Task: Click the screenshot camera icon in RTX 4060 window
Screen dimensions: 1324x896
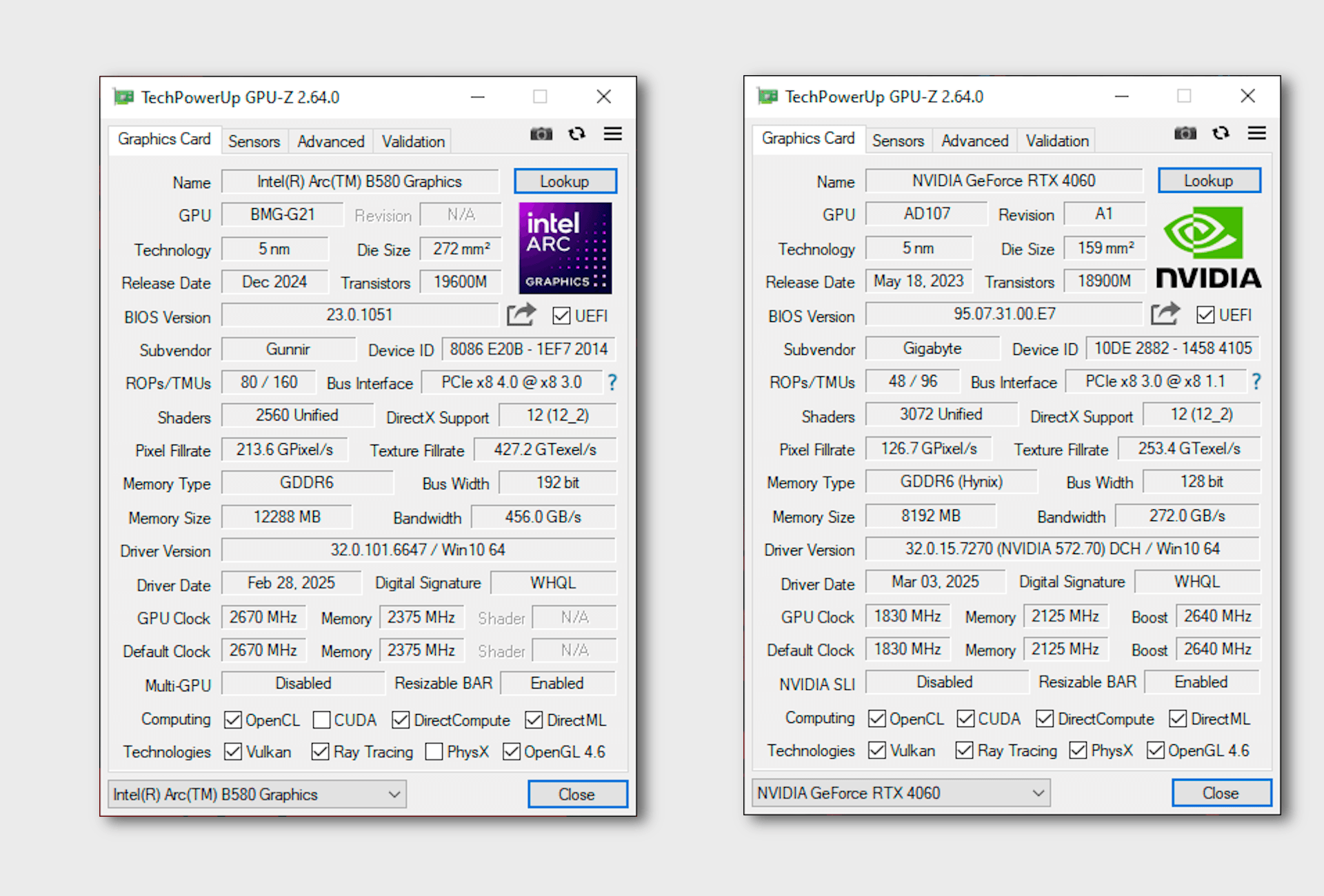Action: (x=1185, y=133)
